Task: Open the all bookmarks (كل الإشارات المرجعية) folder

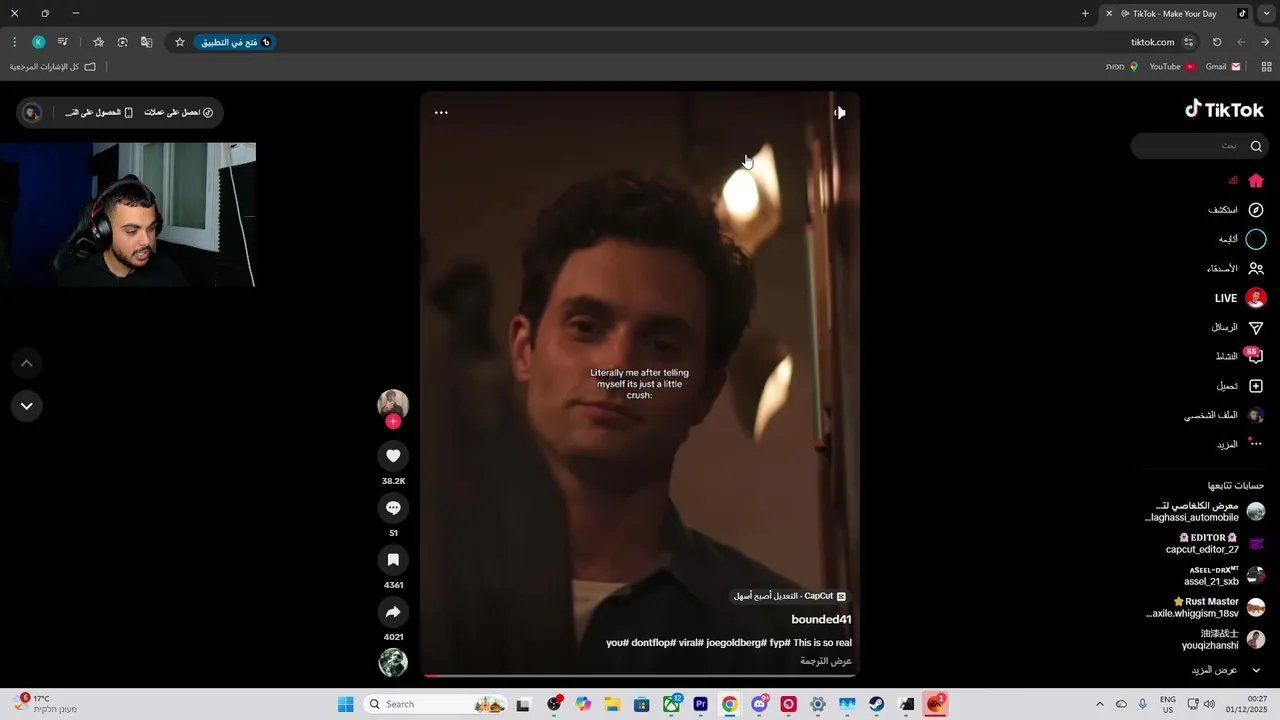Action: (52, 66)
